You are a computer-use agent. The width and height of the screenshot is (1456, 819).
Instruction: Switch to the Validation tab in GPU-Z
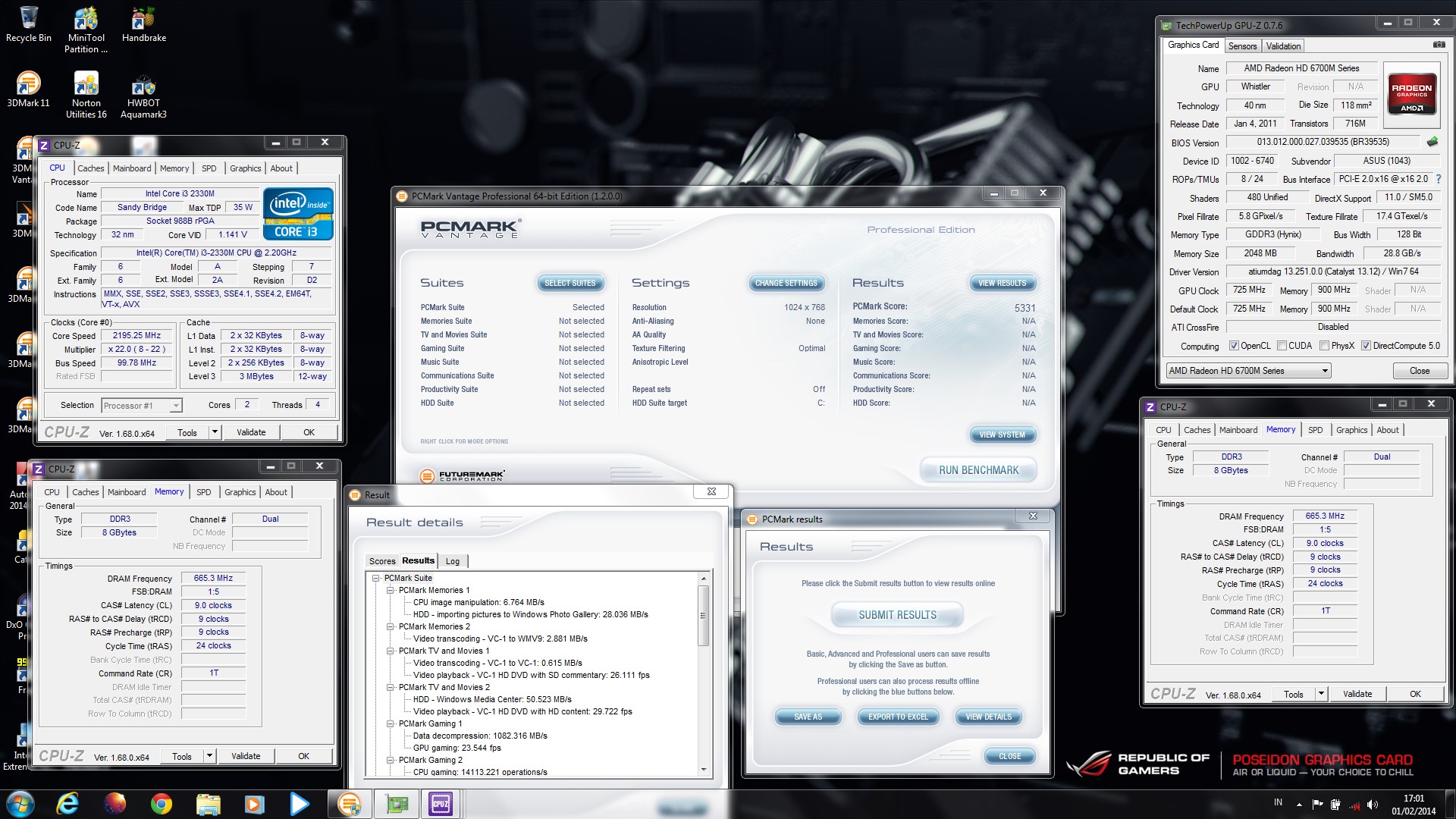coord(1283,46)
